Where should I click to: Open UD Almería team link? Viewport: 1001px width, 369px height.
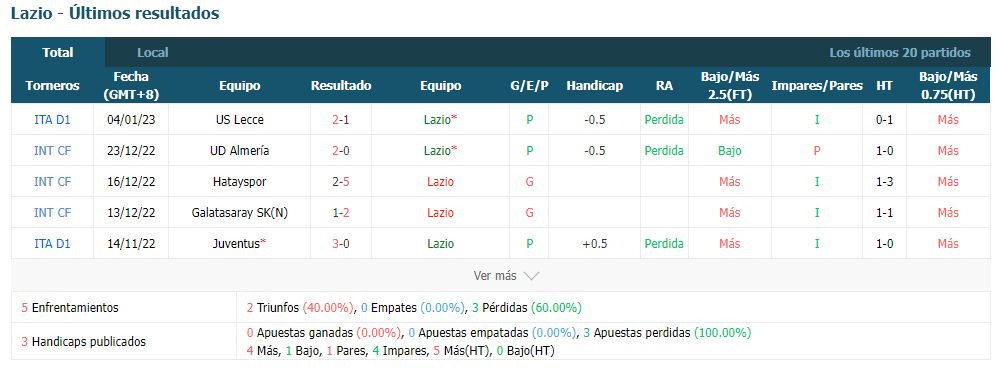coord(239,151)
